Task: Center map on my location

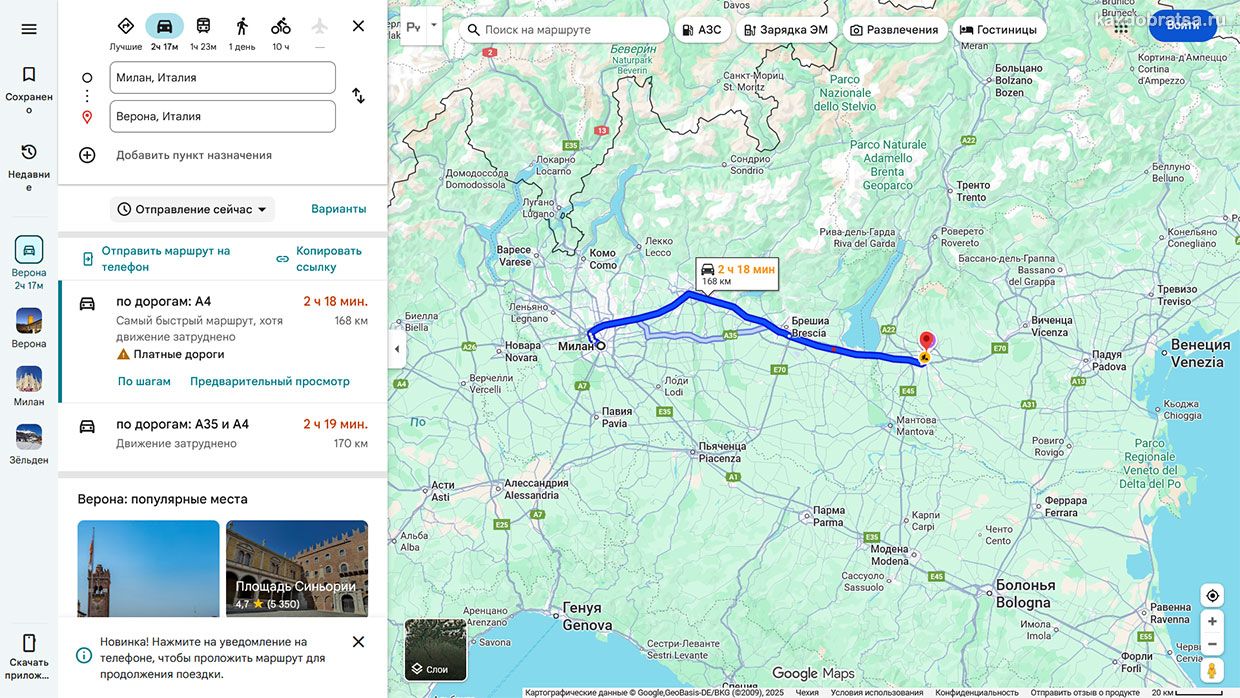Action: 1212,596
